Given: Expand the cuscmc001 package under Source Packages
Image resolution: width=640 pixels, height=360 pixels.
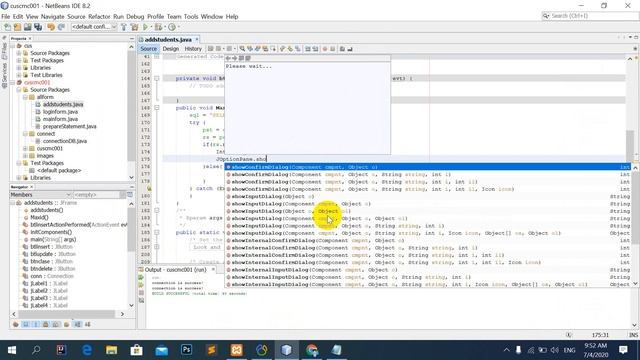Looking at the screenshot, I should [x=25, y=149].
